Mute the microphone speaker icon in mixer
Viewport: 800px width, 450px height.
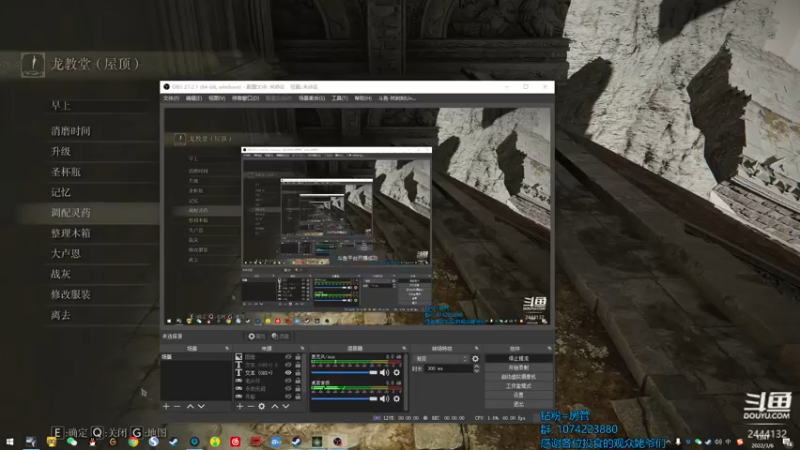click(x=384, y=372)
